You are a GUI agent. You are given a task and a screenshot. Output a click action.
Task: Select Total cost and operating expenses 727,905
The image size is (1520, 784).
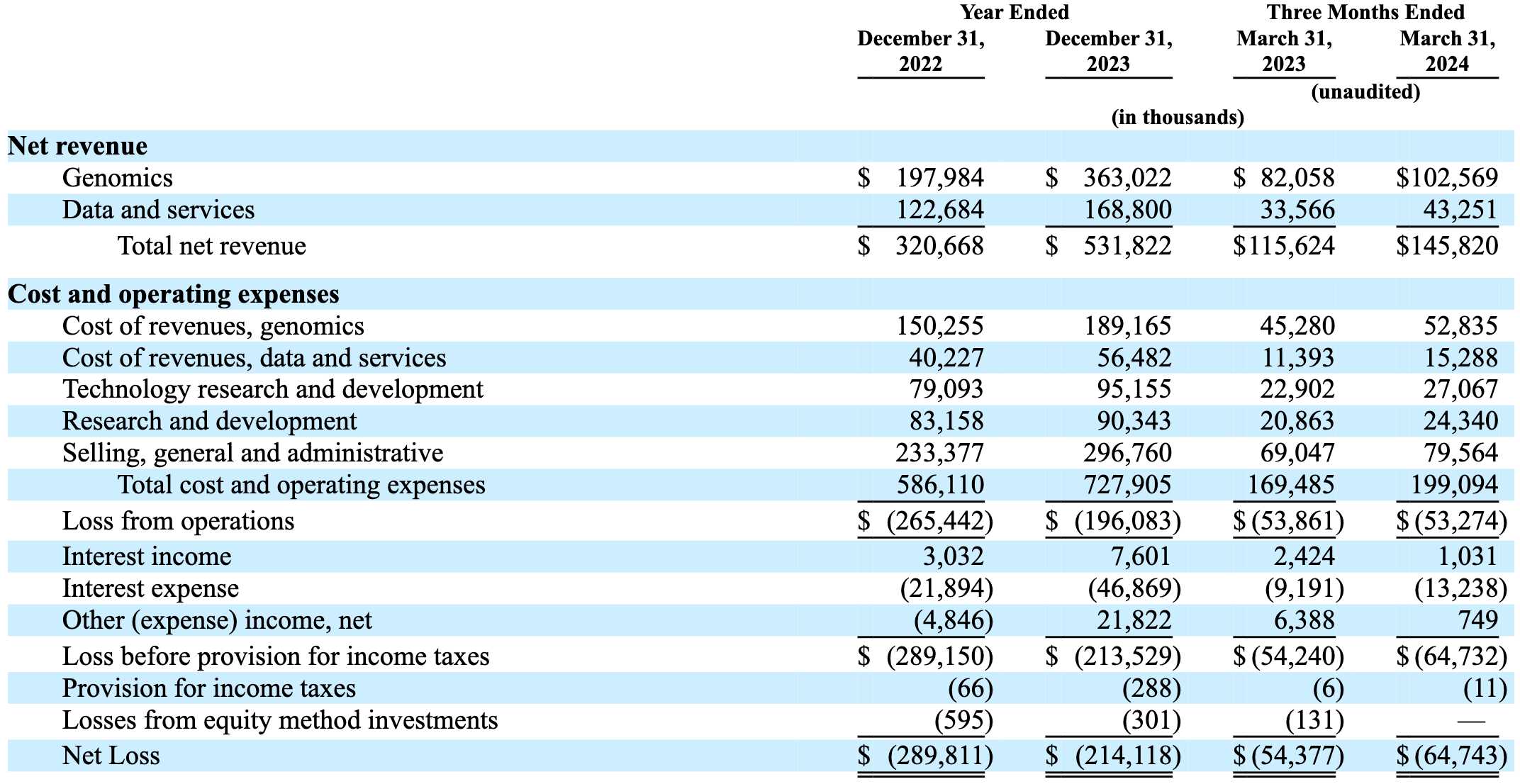[1127, 485]
